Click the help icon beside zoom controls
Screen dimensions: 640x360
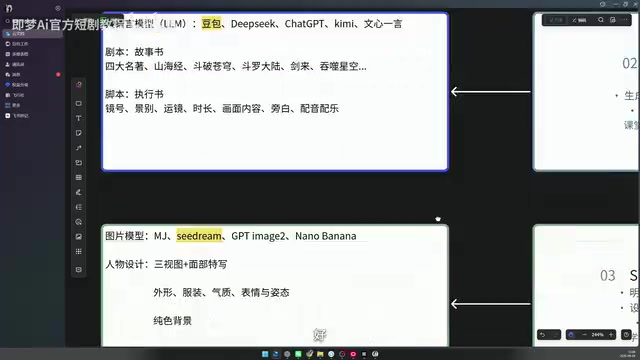pos(627,335)
